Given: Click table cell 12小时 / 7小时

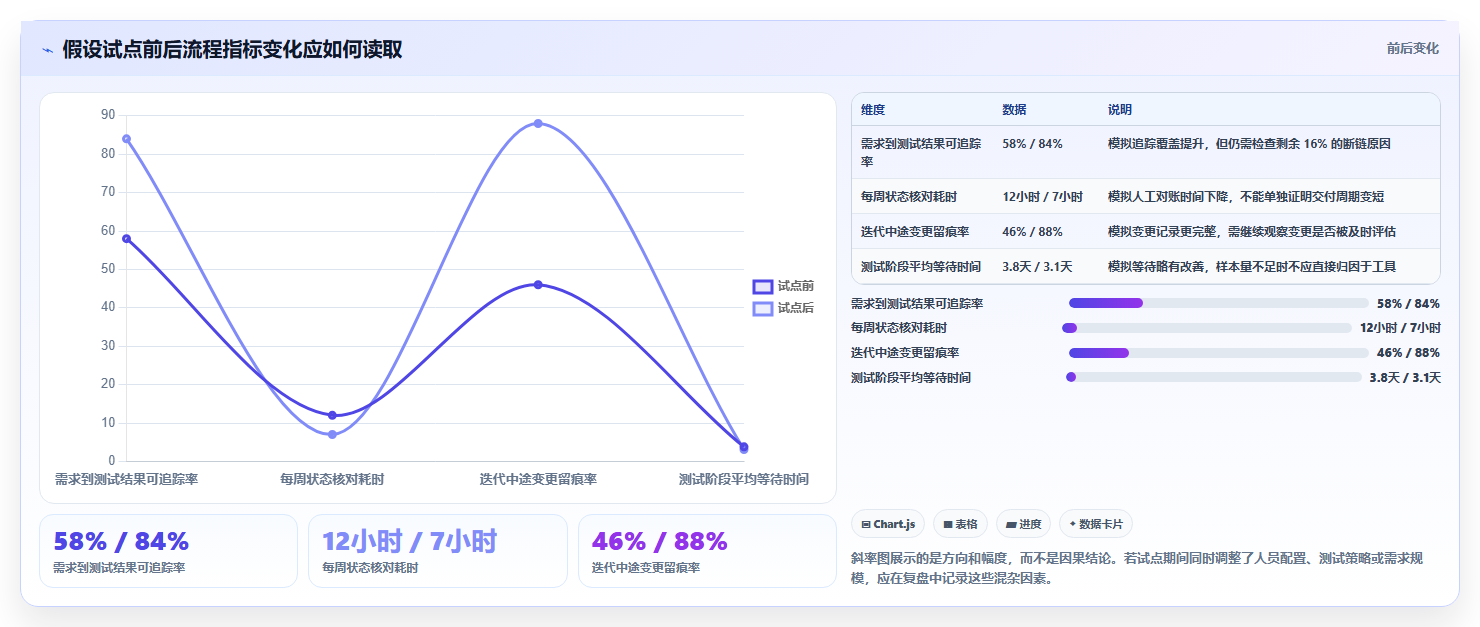Looking at the screenshot, I should click(x=1042, y=197).
